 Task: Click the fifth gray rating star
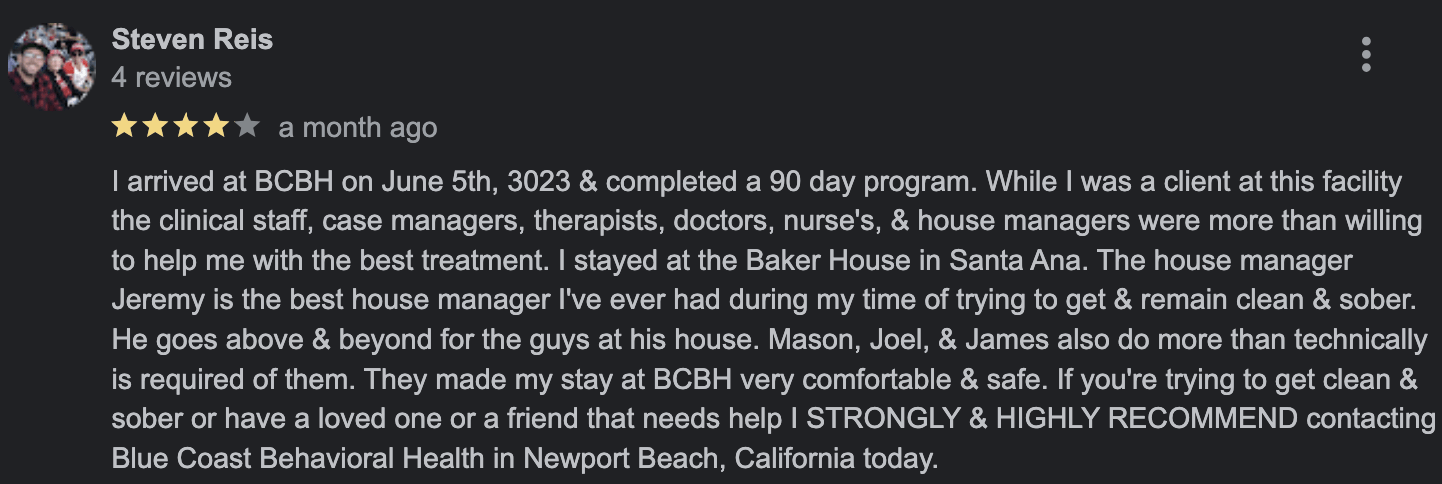coord(248,127)
